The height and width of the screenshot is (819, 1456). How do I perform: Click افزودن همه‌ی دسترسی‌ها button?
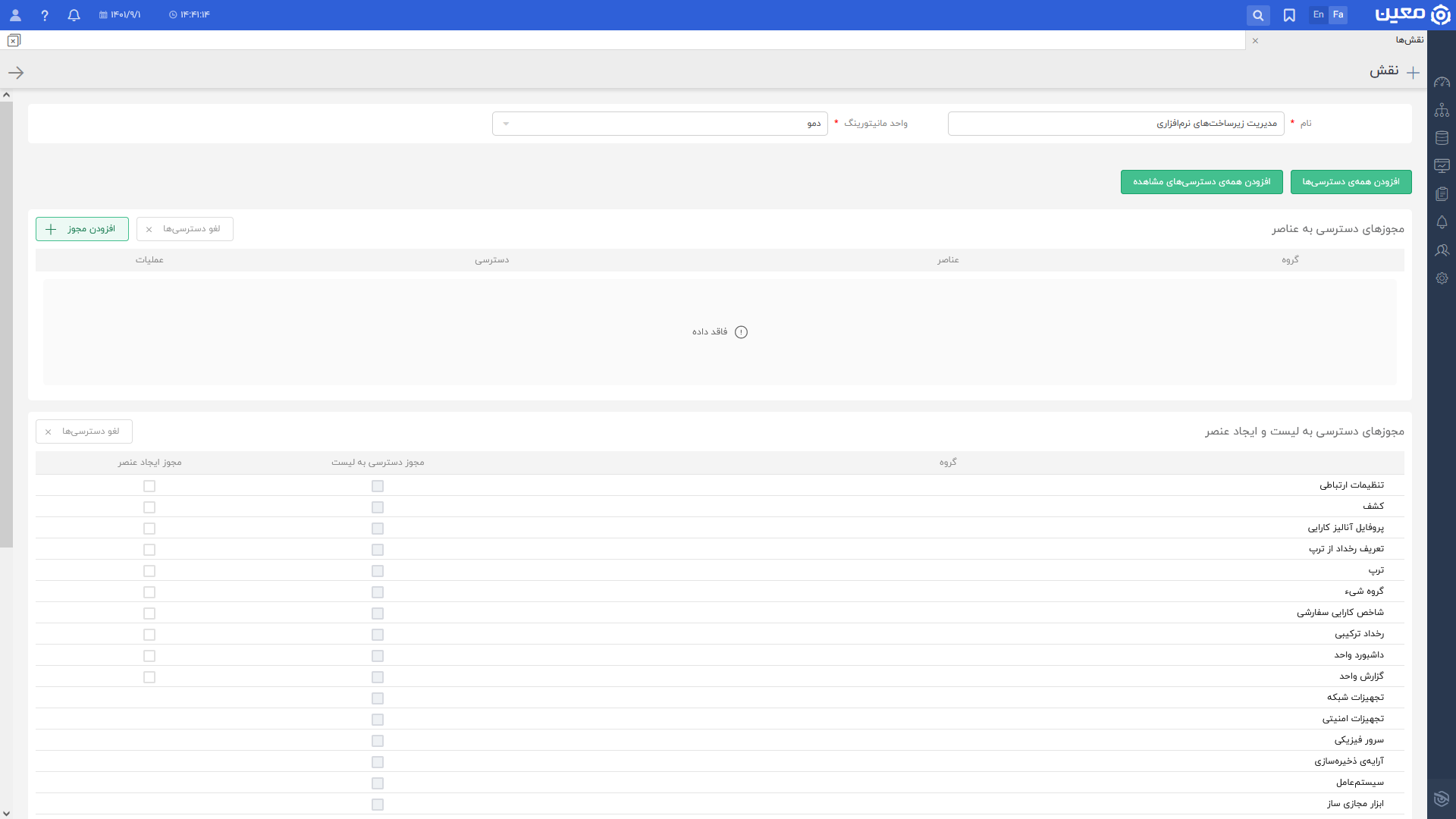click(x=1351, y=182)
